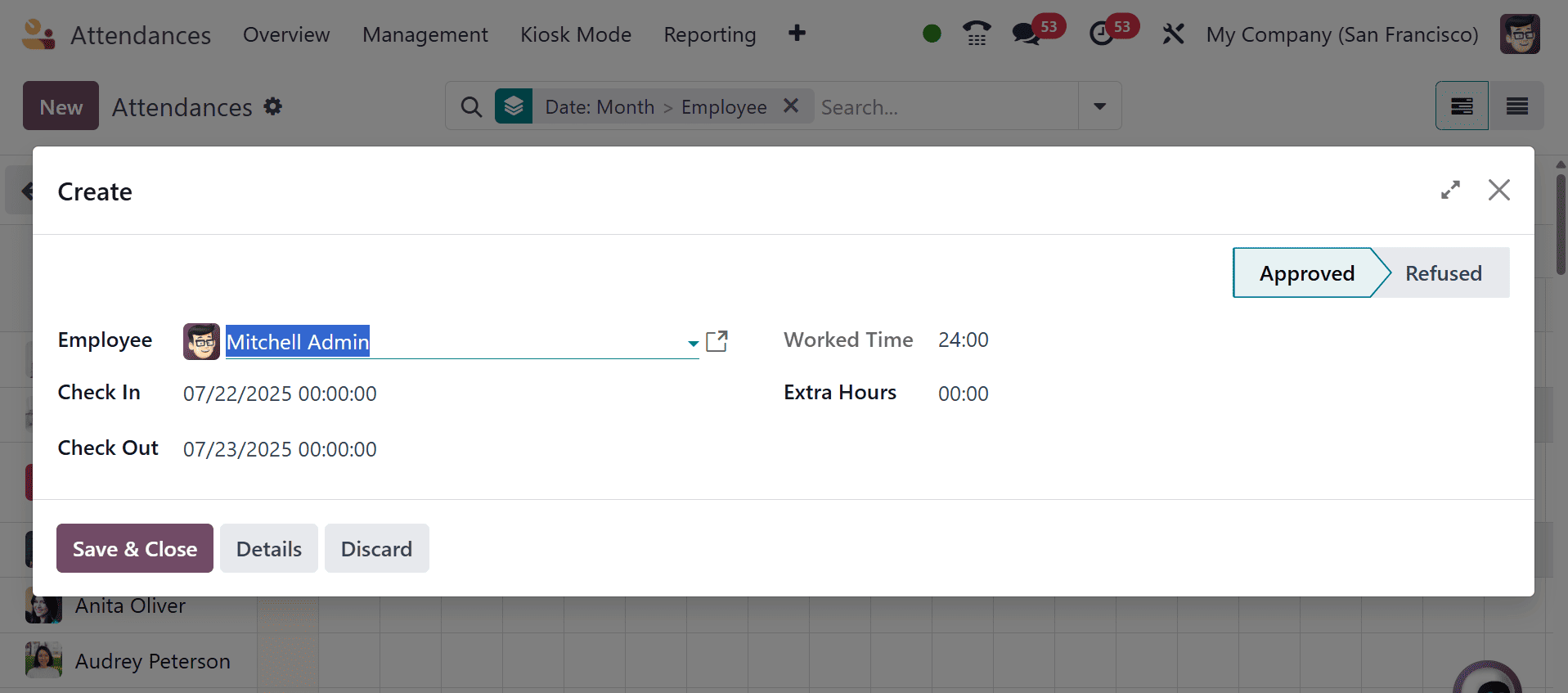Screen dimensions: 1568x693
Task: Open the Management menu
Action: tap(425, 34)
